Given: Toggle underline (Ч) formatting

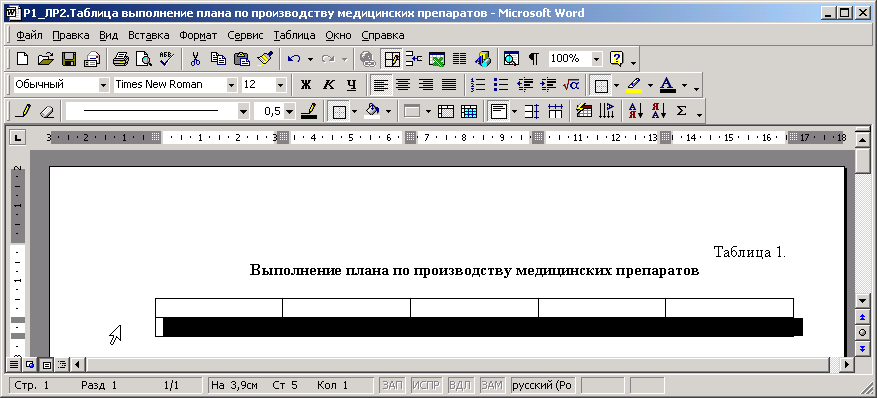Looking at the screenshot, I should point(351,85).
